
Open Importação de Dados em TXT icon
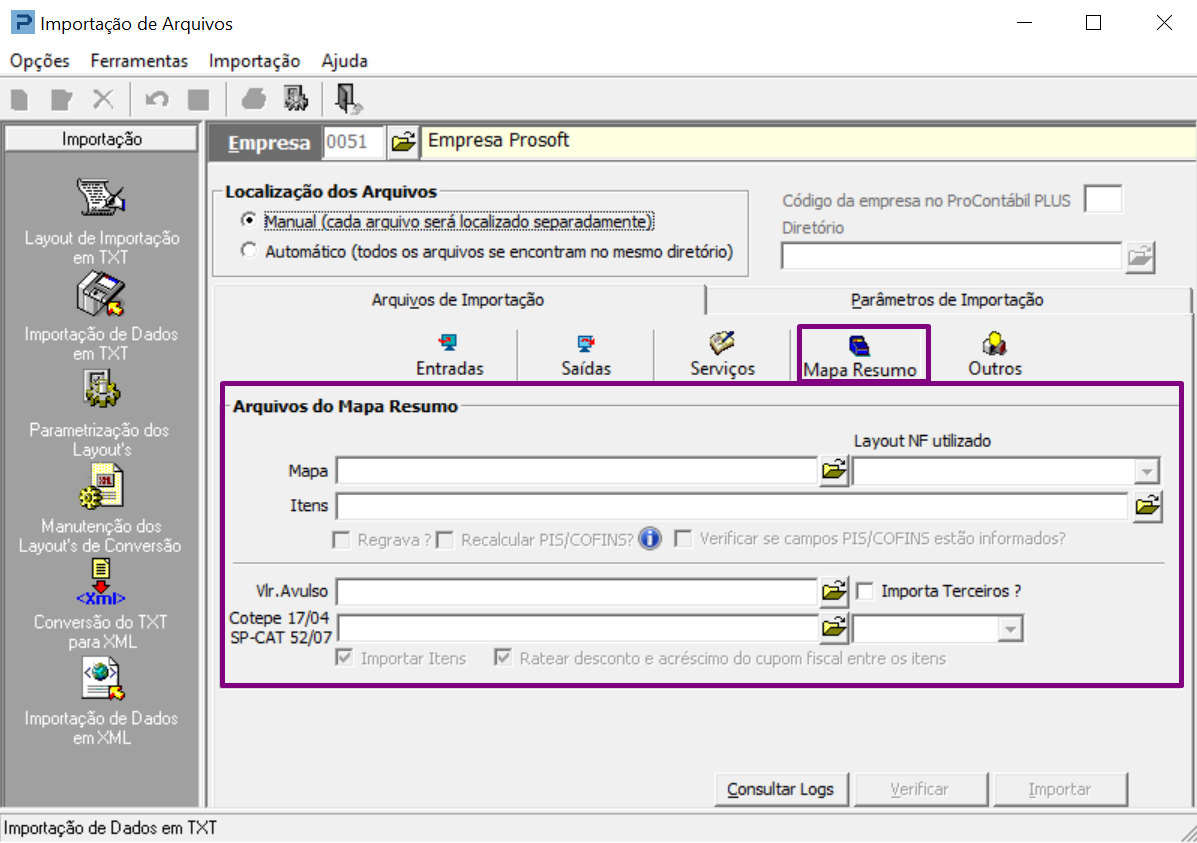coord(101,295)
